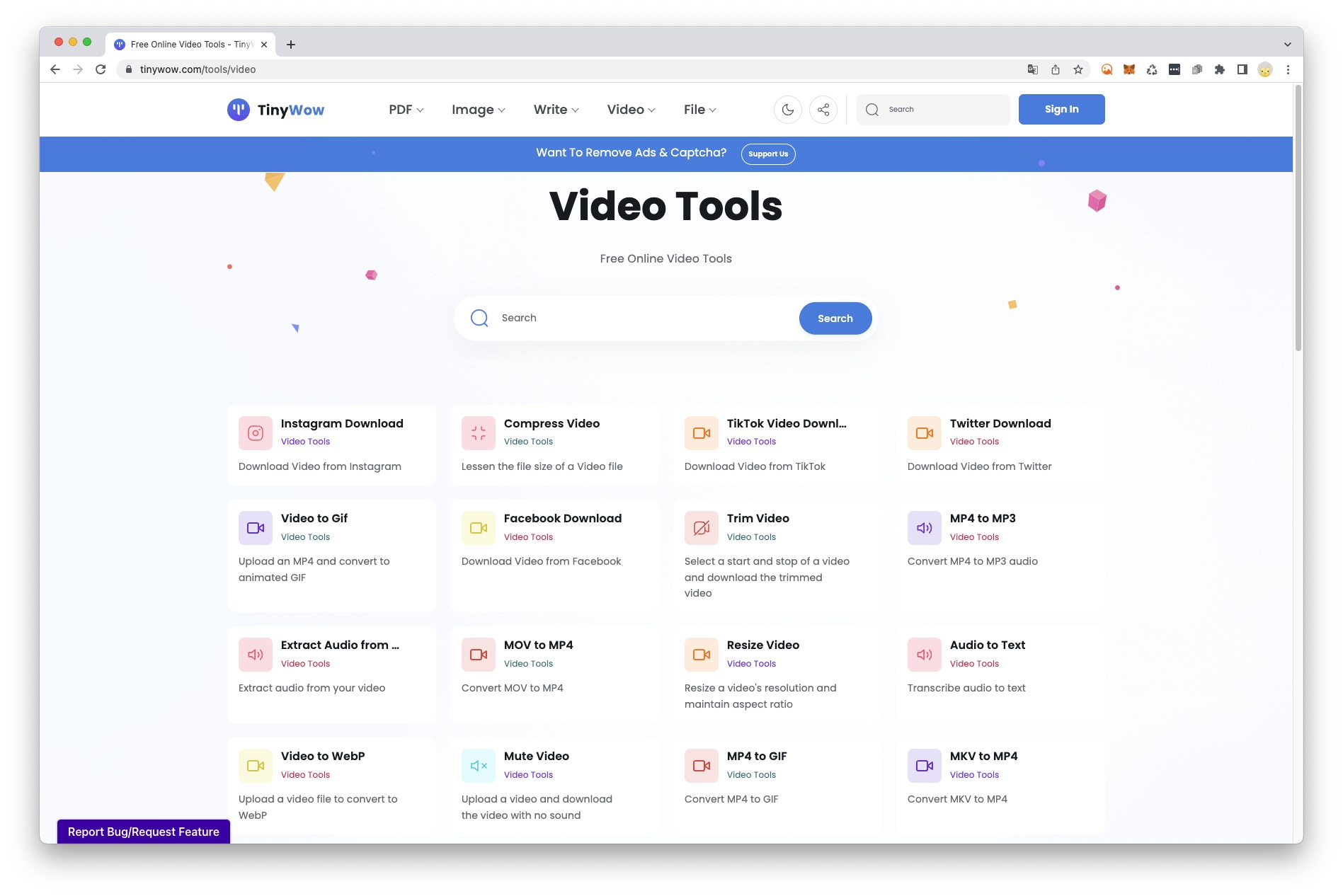Expand the PDF dropdown menu
1343x896 pixels.
point(406,110)
